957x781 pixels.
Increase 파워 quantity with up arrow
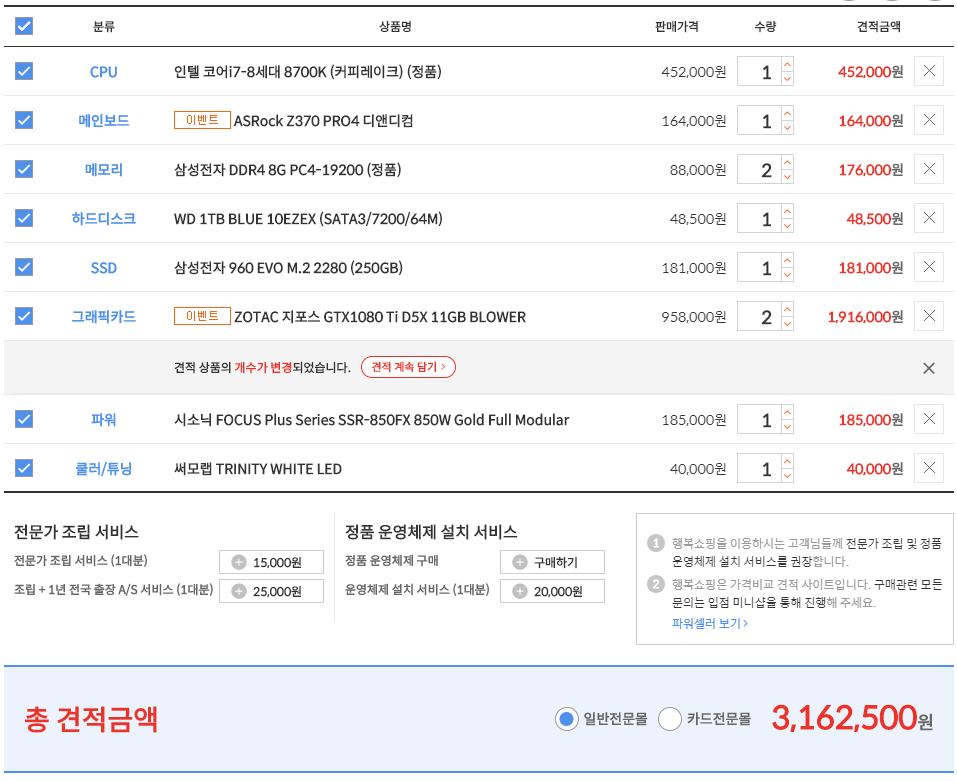tap(787, 412)
